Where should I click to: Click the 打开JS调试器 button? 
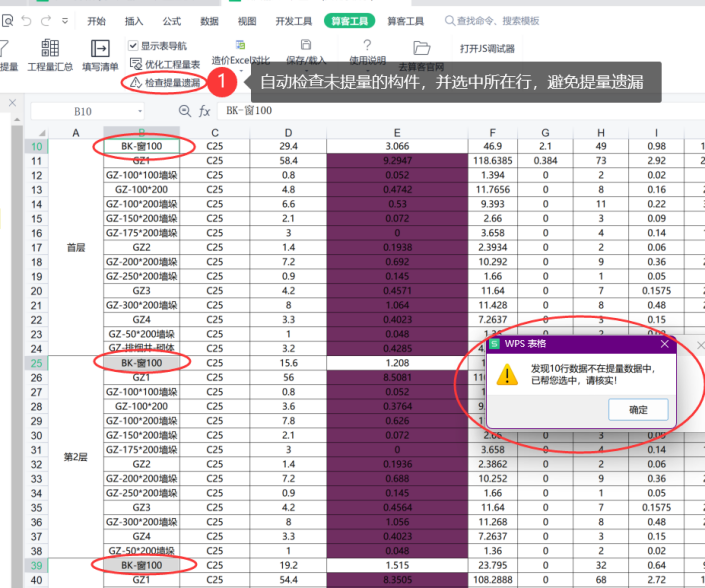pos(487,48)
